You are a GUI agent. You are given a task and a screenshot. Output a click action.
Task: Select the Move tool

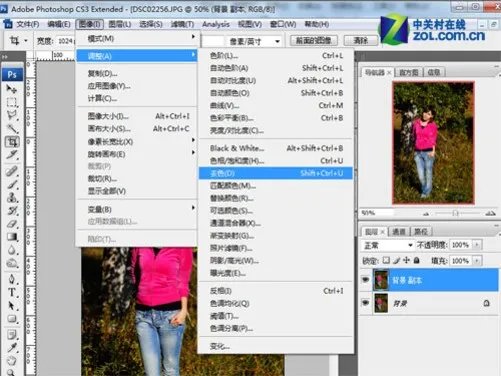12,89
